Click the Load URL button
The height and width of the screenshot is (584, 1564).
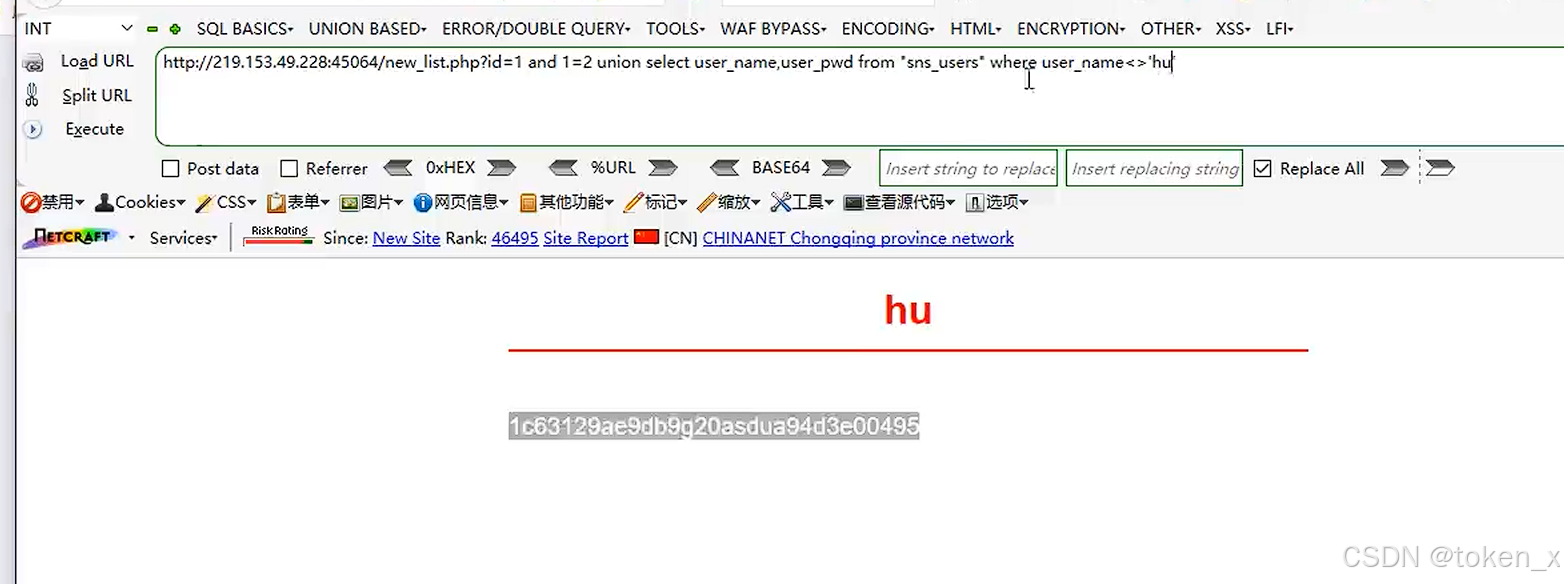coord(80,61)
